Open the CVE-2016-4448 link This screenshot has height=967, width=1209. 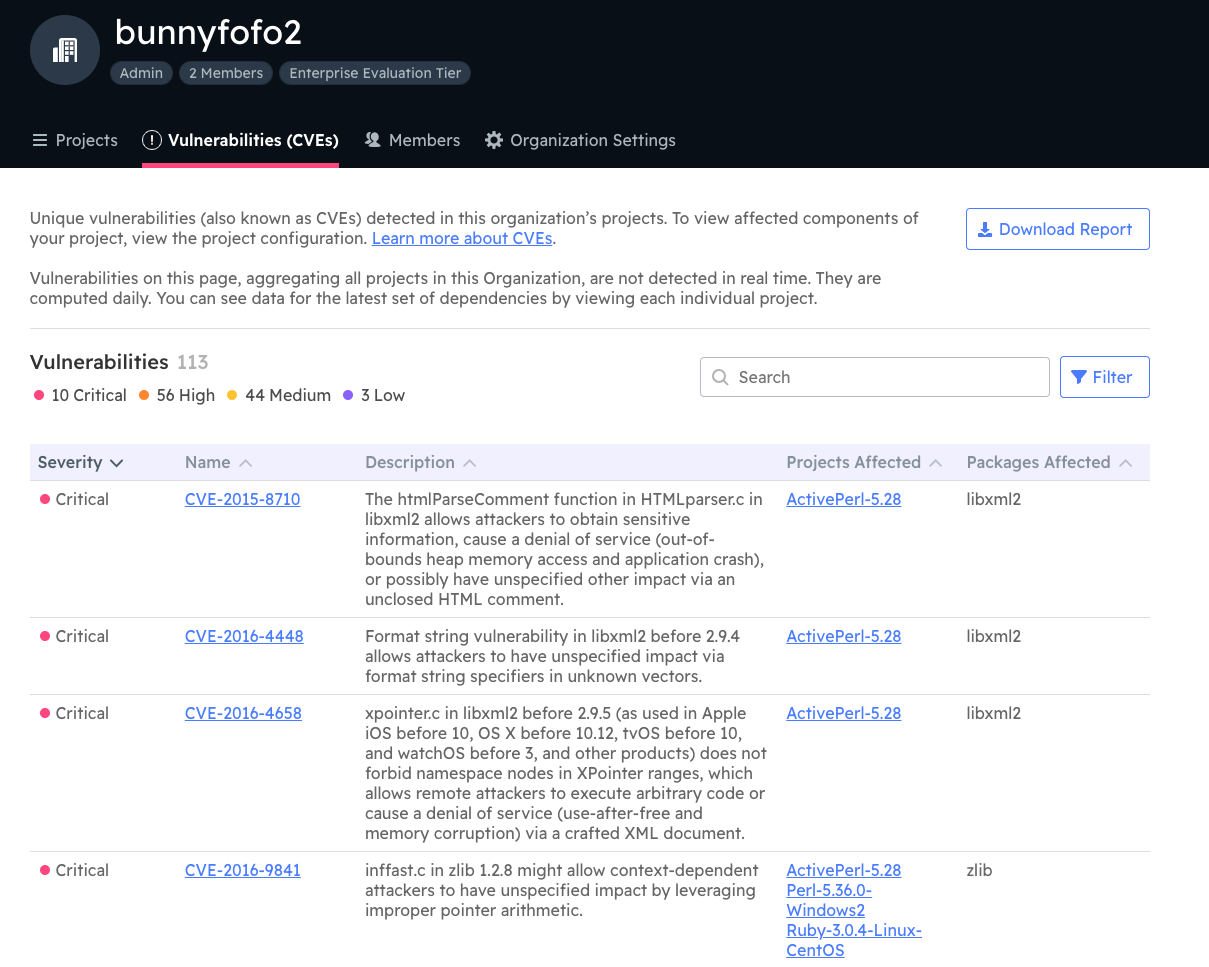(244, 636)
